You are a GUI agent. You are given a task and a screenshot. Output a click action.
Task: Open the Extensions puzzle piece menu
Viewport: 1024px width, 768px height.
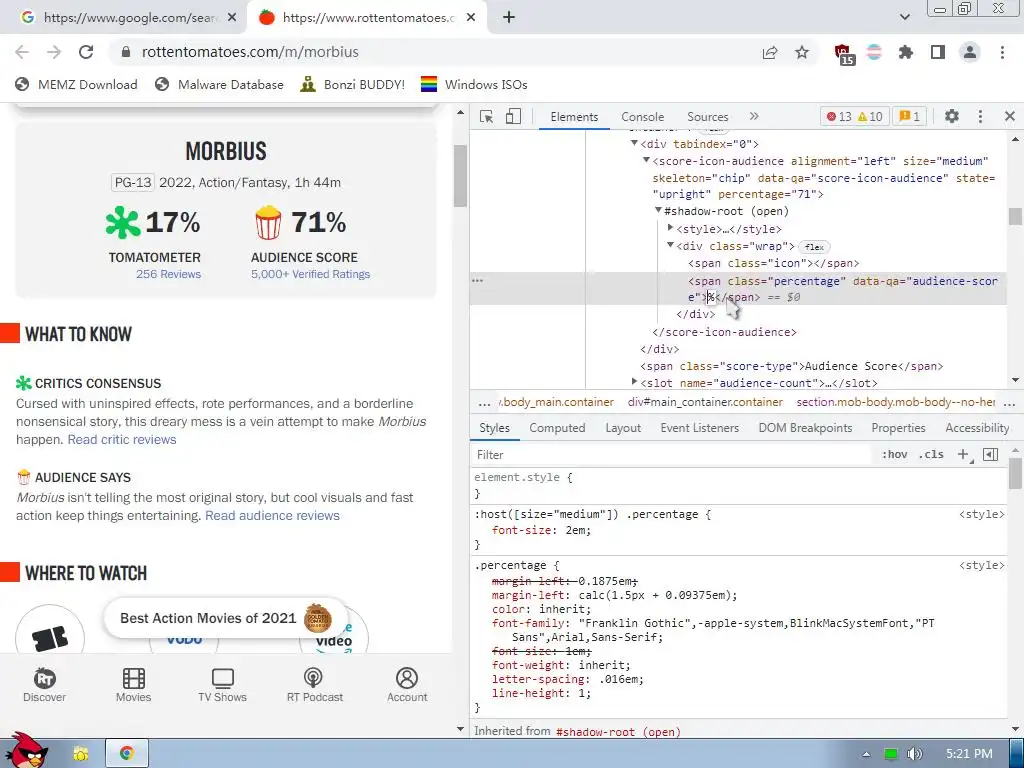906,52
